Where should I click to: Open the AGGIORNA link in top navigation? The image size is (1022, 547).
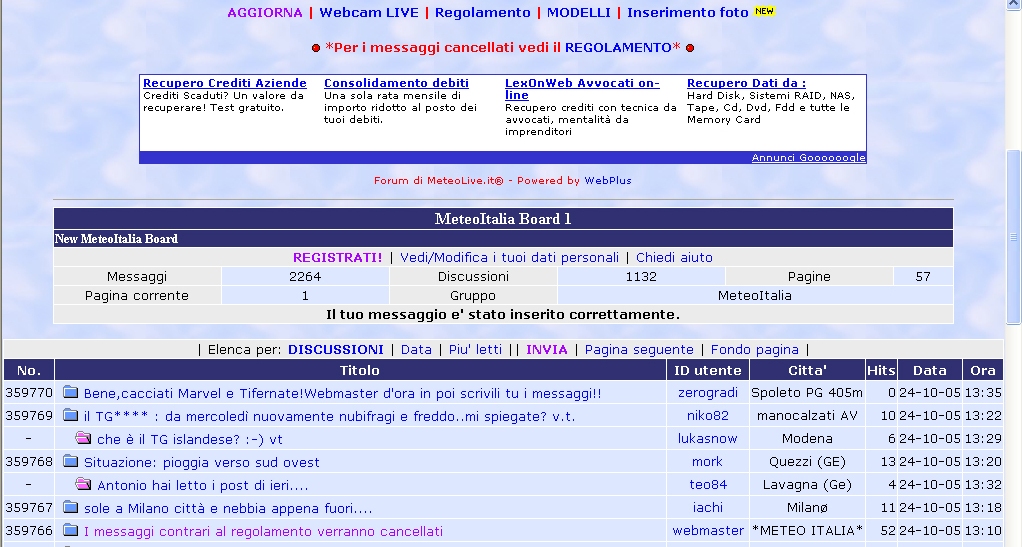pos(264,13)
